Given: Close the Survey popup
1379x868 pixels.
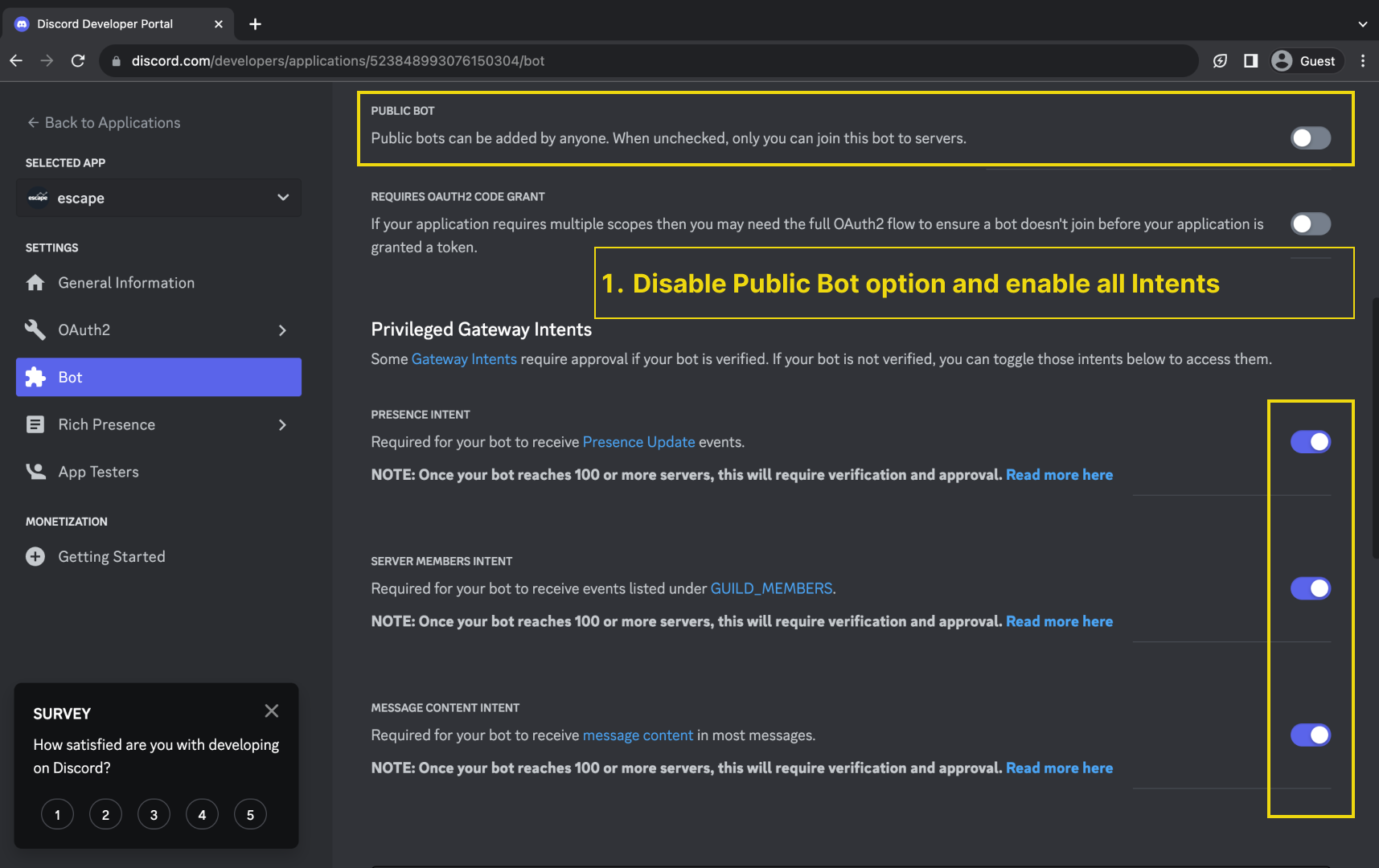Looking at the screenshot, I should click(272, 711).
